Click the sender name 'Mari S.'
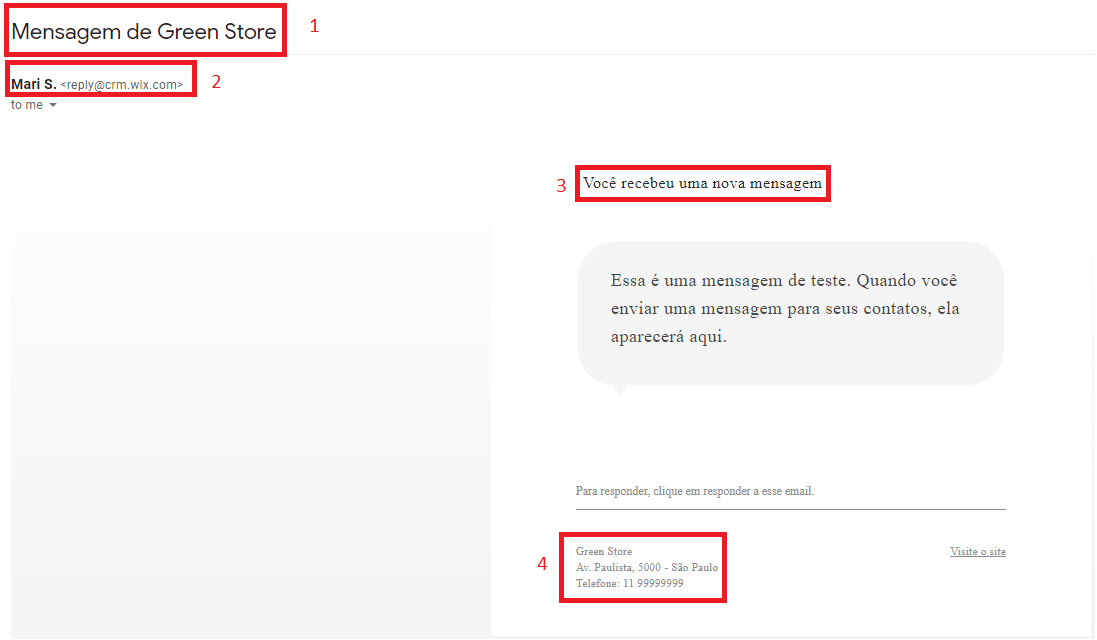This screenshot has height=640, width=1097. pyautogui.click(x=34, y=84)
